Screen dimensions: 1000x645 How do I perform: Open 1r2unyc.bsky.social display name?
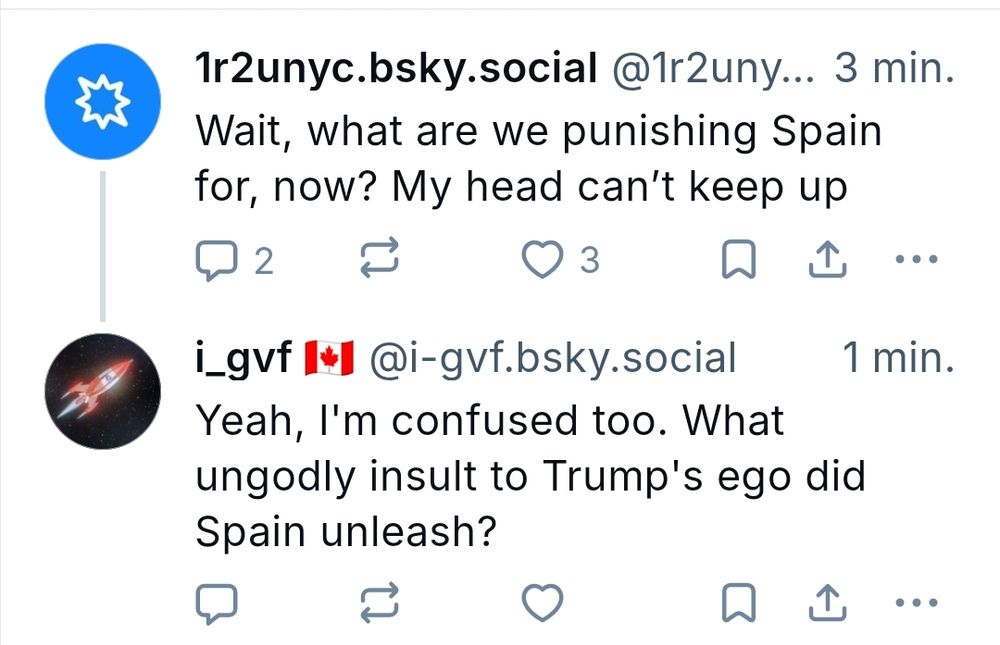395,70
